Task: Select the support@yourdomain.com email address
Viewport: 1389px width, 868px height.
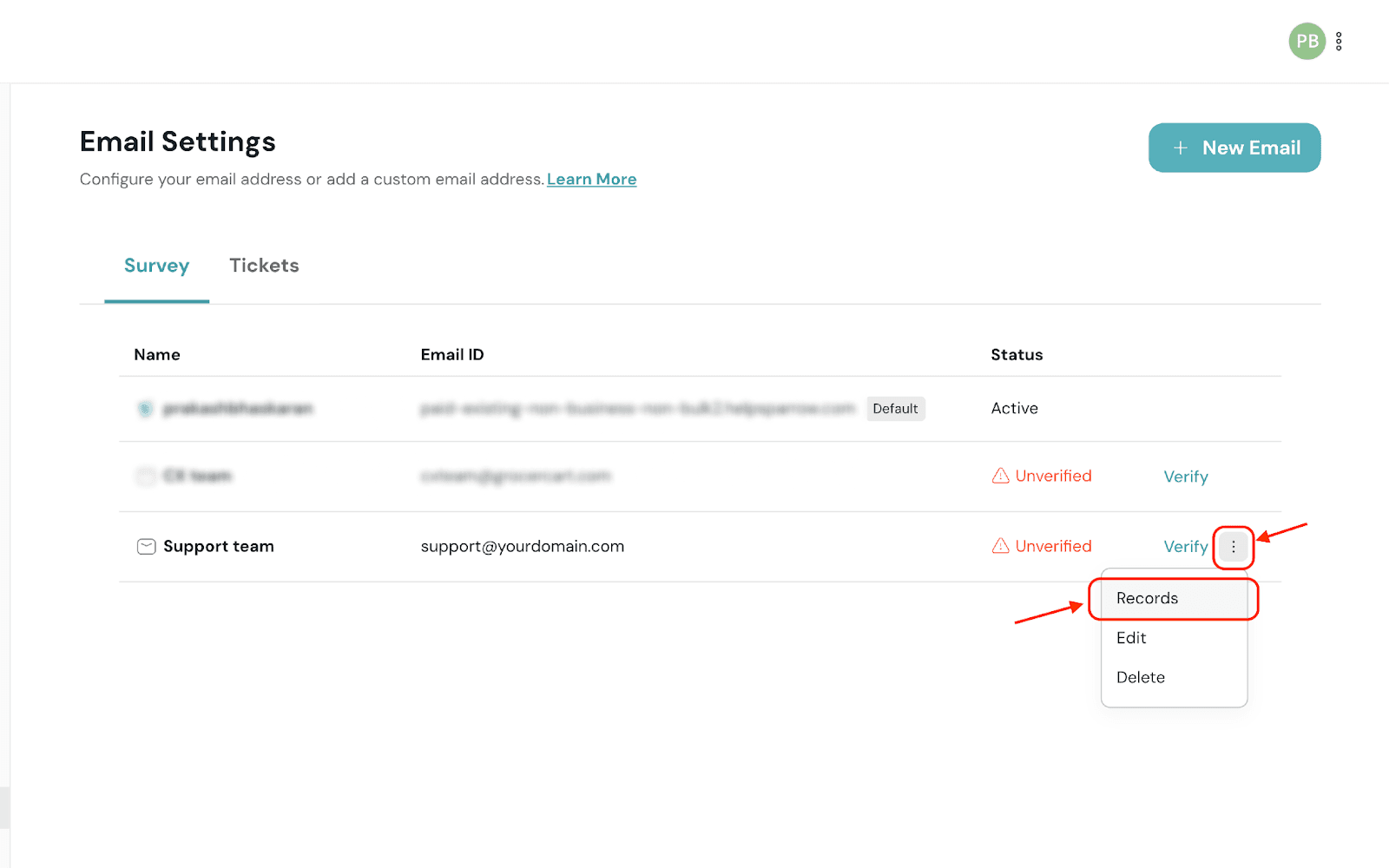Action: point(522,547)
